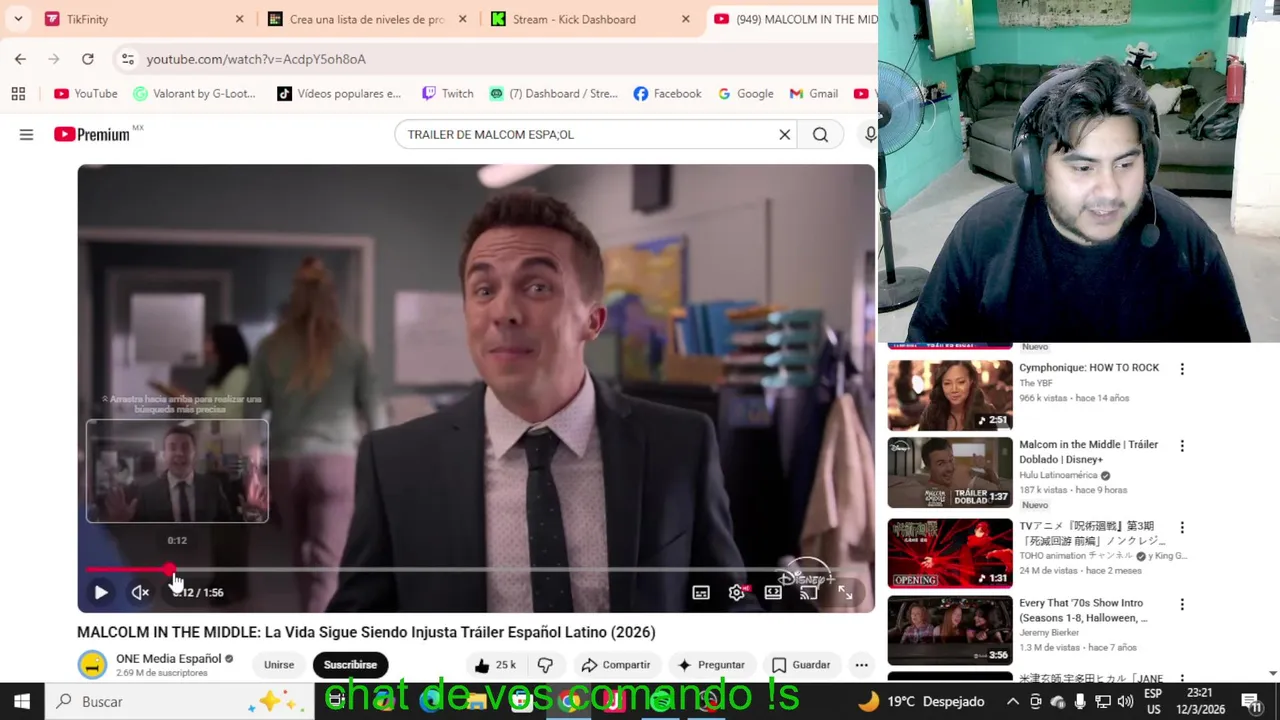
Task: Play the paused Malcolm trailer
Action: pyautogui.click(x=101, y=593)
